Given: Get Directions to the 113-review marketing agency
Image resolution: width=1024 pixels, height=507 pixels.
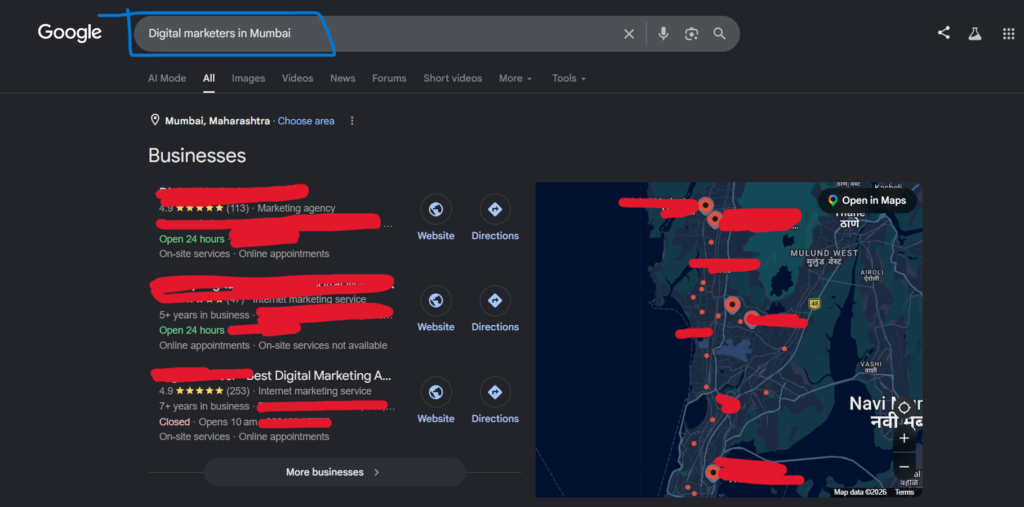Looking at the screenshot, I should [495, 218].
